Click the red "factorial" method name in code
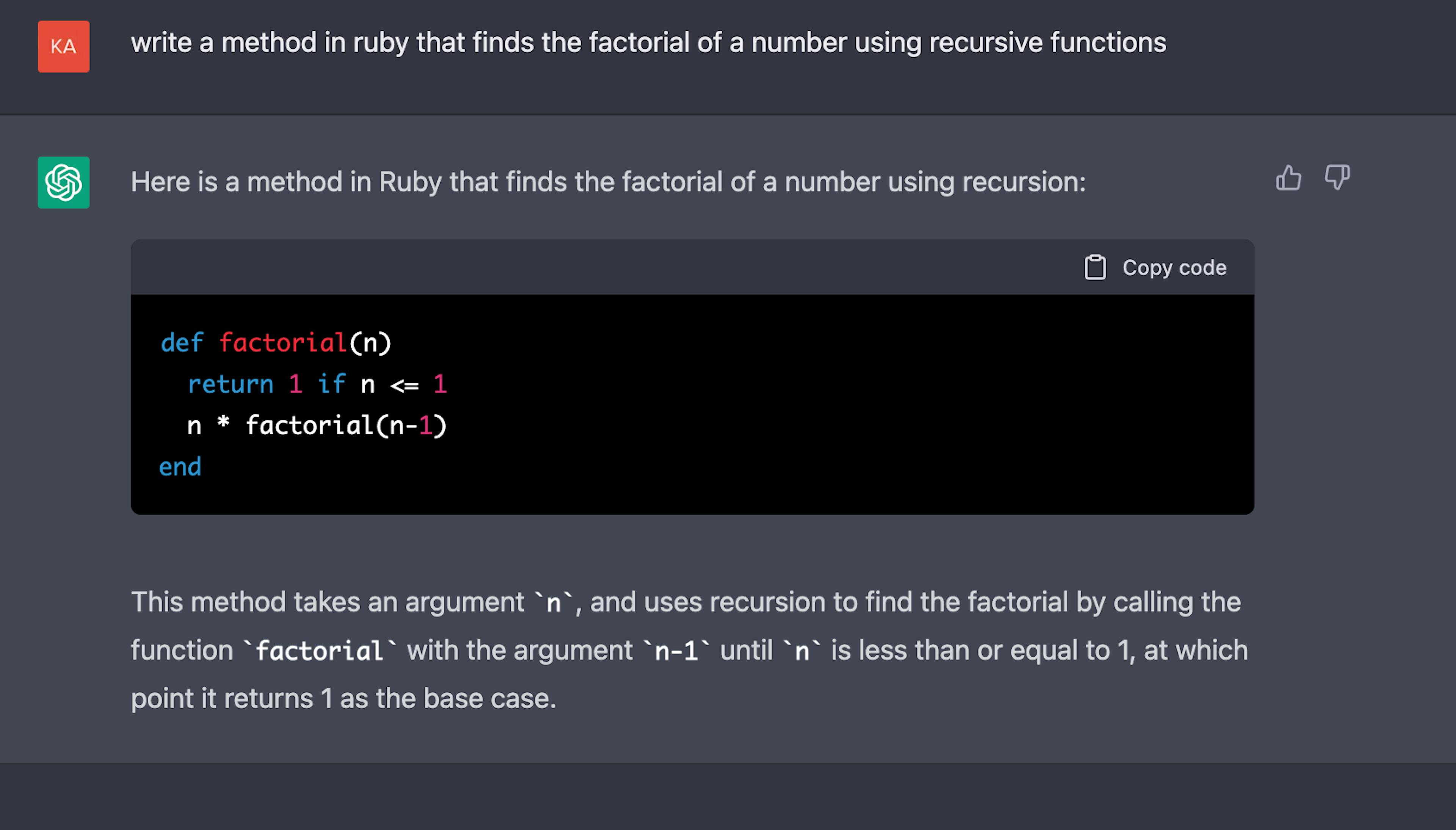This screenshot has height=830, width=1456. pos(283,343)
